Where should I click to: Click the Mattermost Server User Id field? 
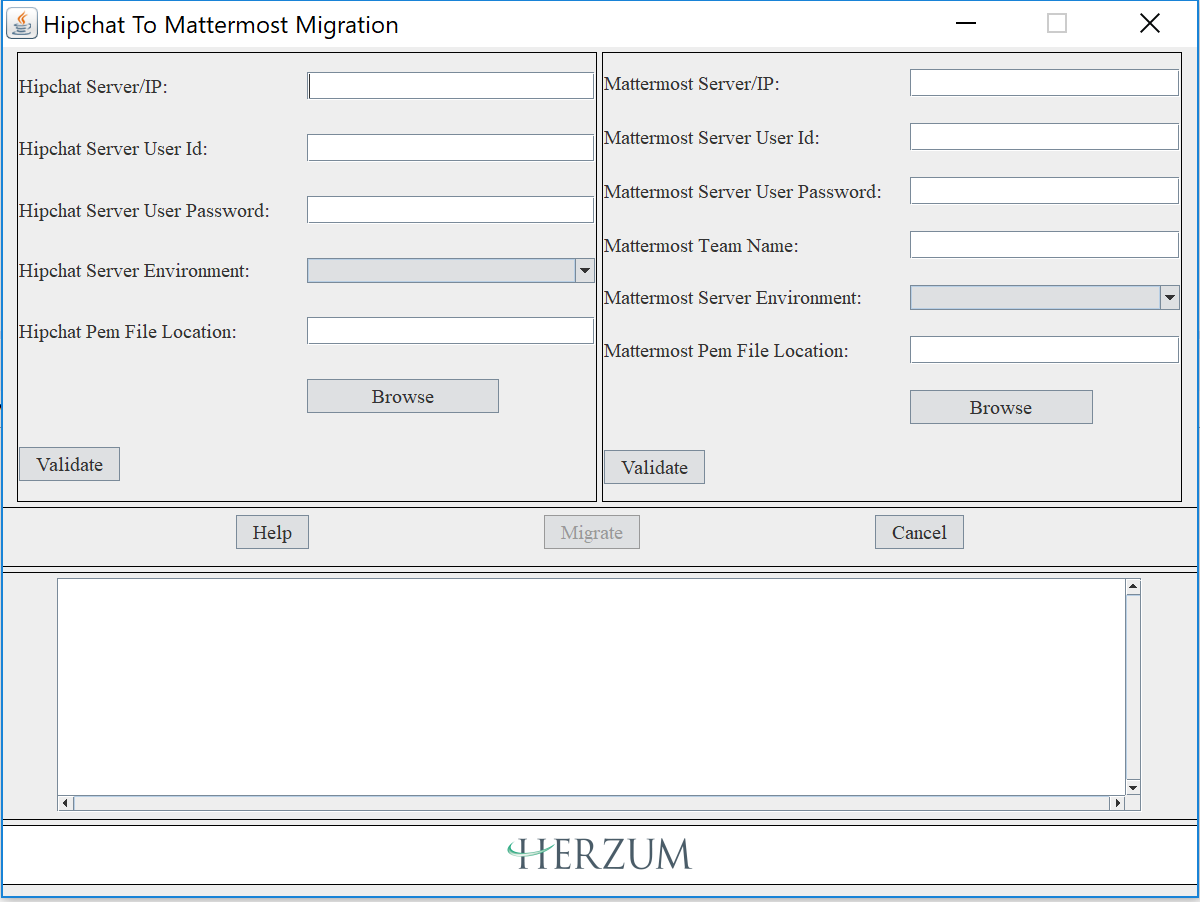[x=1044, y=137]
